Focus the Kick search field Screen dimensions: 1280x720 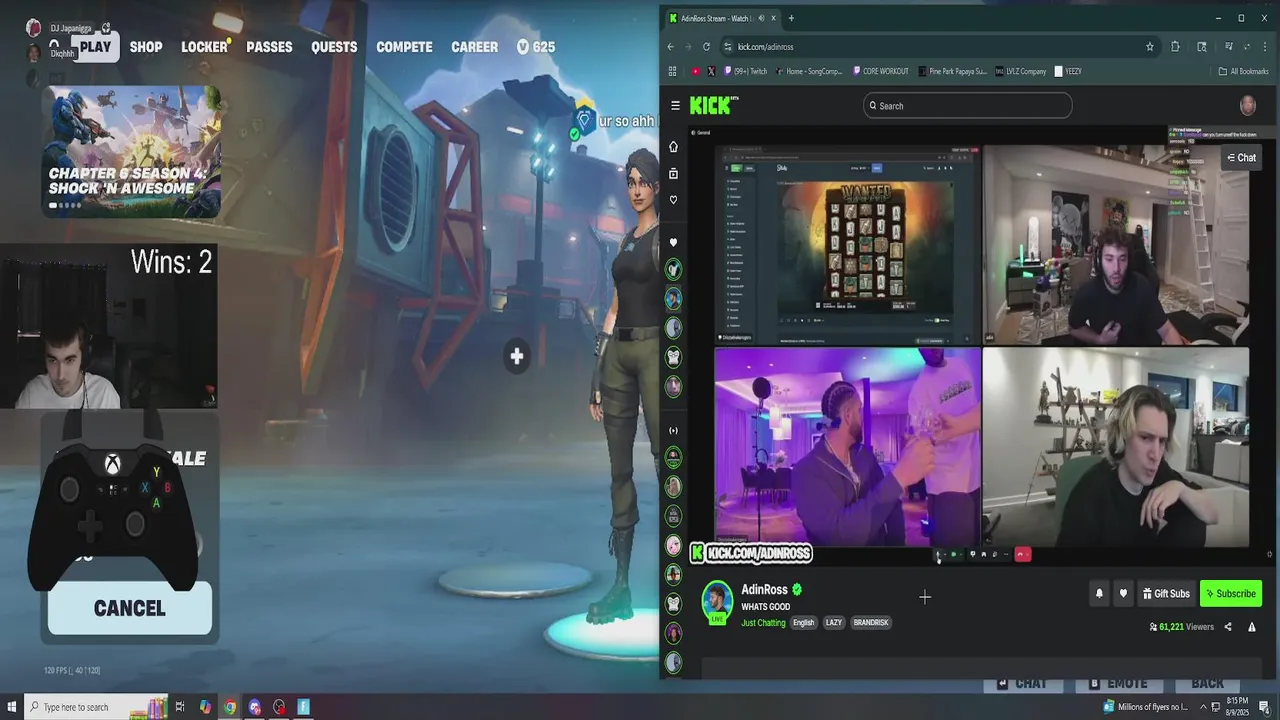[x=968, y=106]
